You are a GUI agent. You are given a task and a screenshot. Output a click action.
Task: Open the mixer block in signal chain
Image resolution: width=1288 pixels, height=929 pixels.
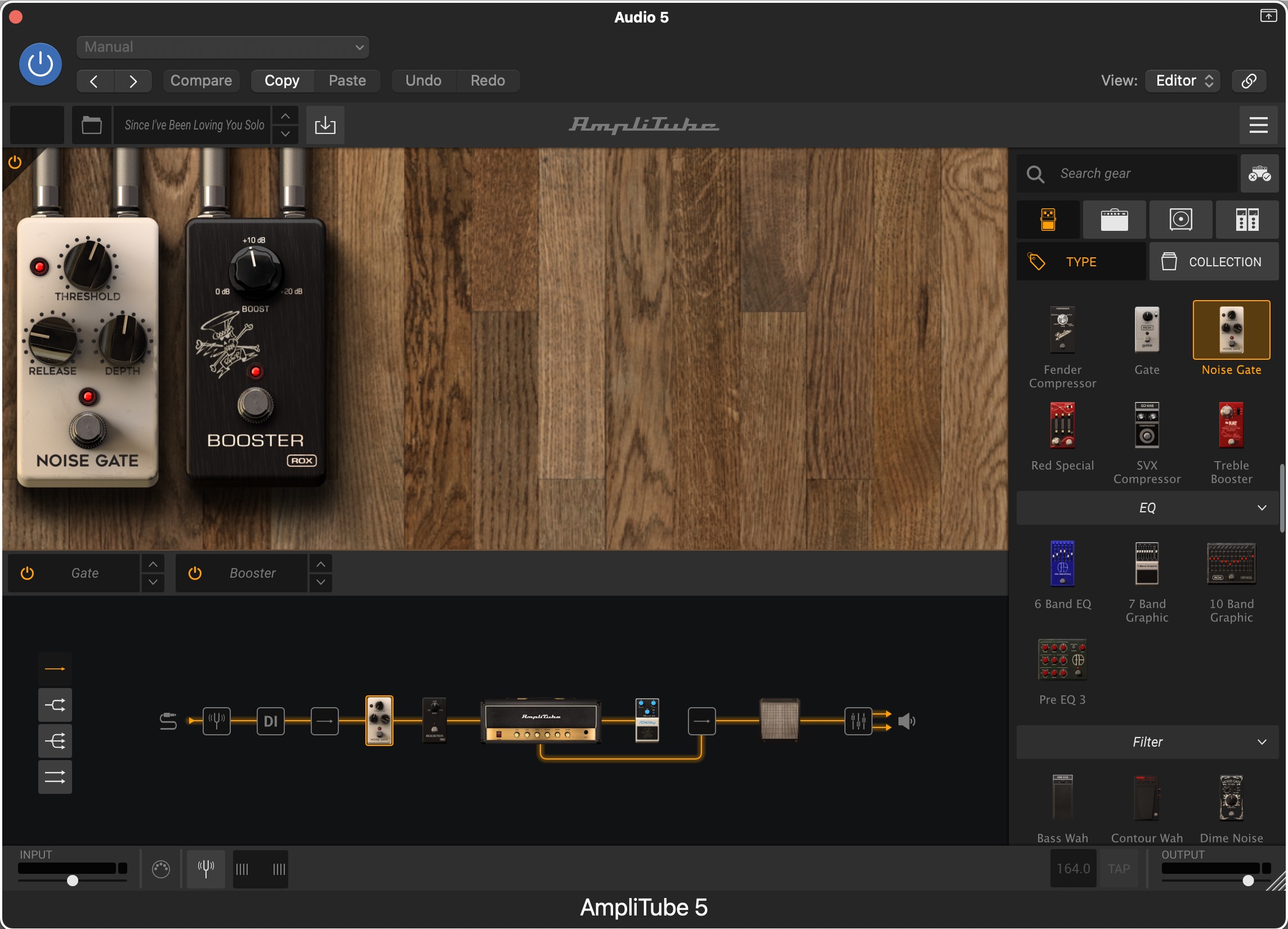858,722
